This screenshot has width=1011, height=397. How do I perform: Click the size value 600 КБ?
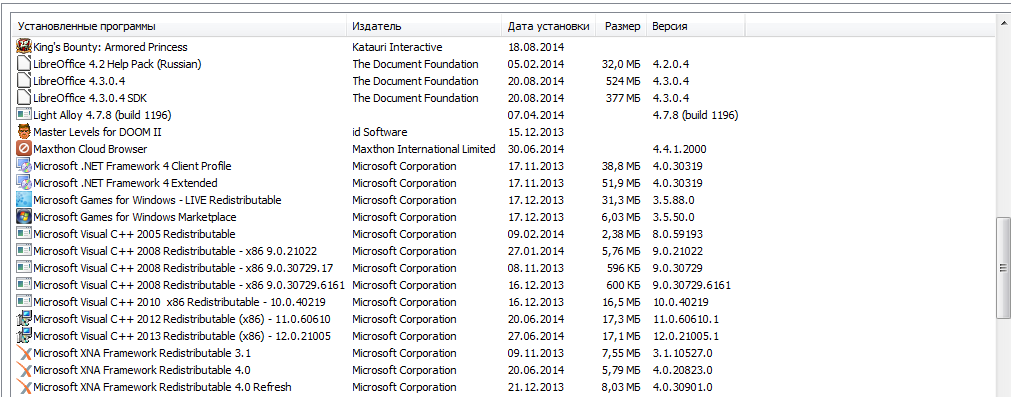(x=624, y=285)
